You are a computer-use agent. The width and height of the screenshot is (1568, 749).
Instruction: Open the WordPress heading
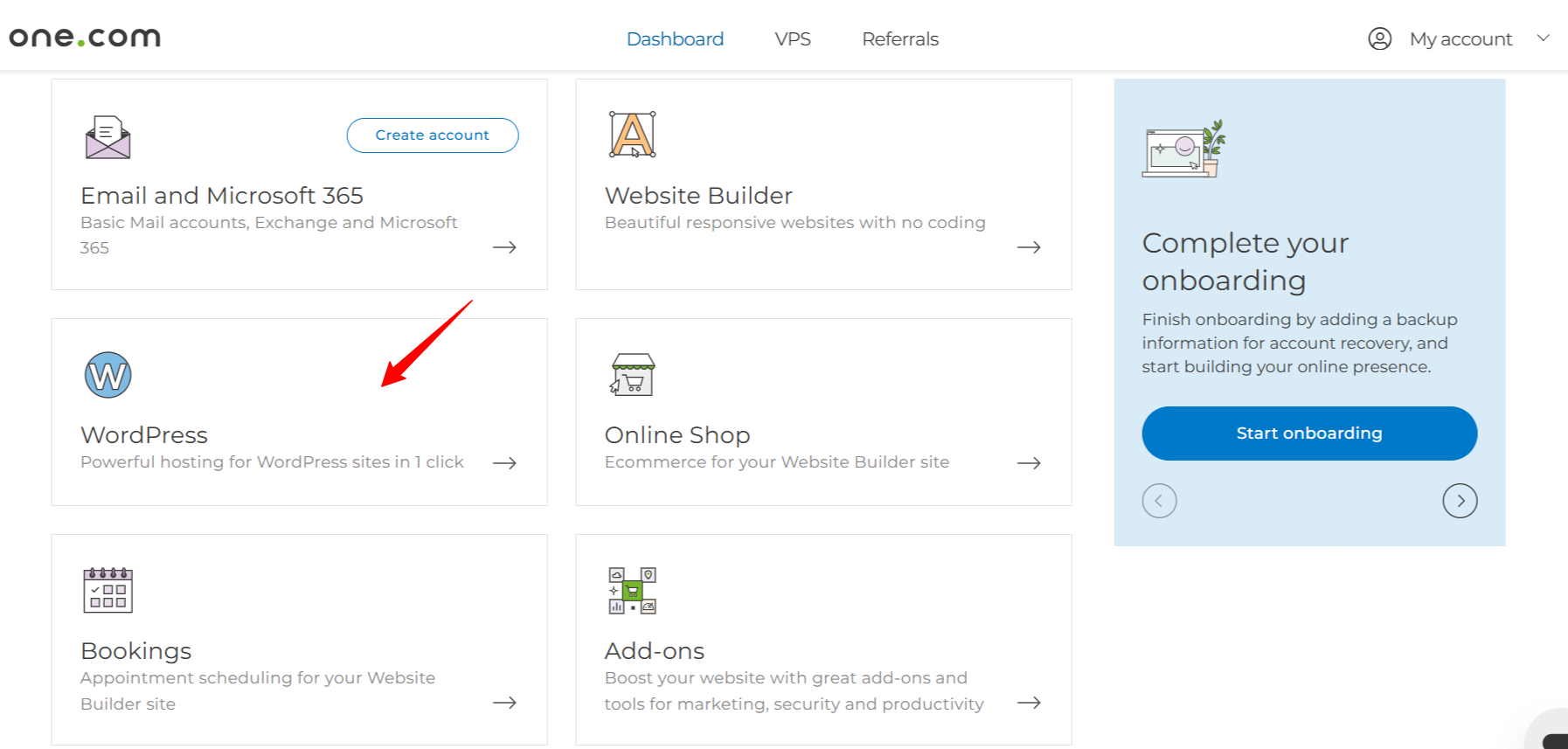pos(144,434)
